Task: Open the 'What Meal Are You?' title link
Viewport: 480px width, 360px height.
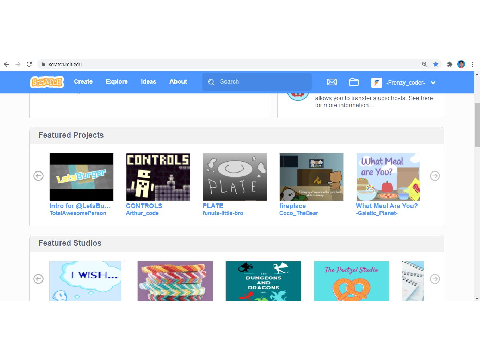Action: pos(387,206)
